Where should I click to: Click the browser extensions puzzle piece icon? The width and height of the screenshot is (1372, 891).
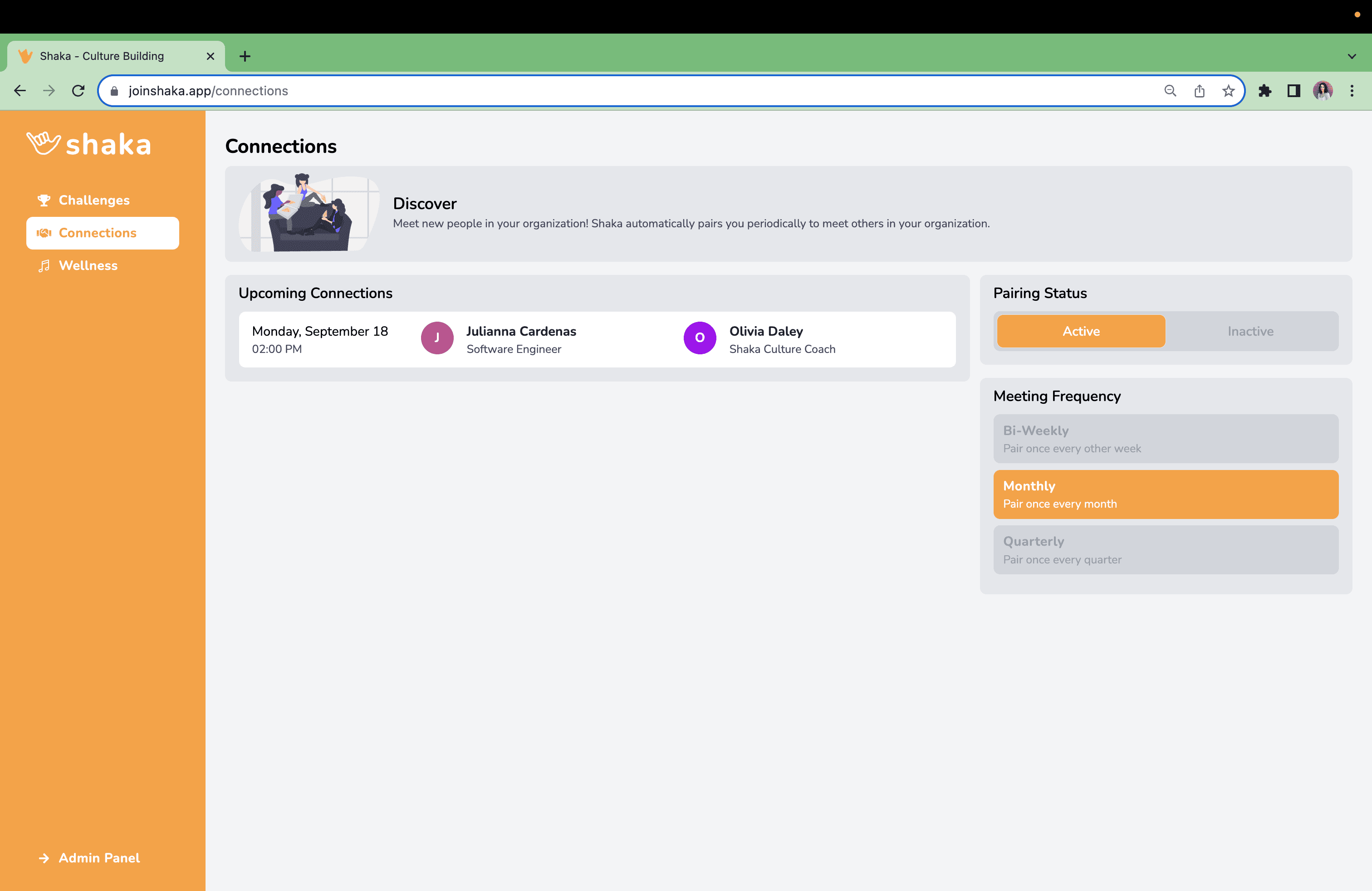1264,91
